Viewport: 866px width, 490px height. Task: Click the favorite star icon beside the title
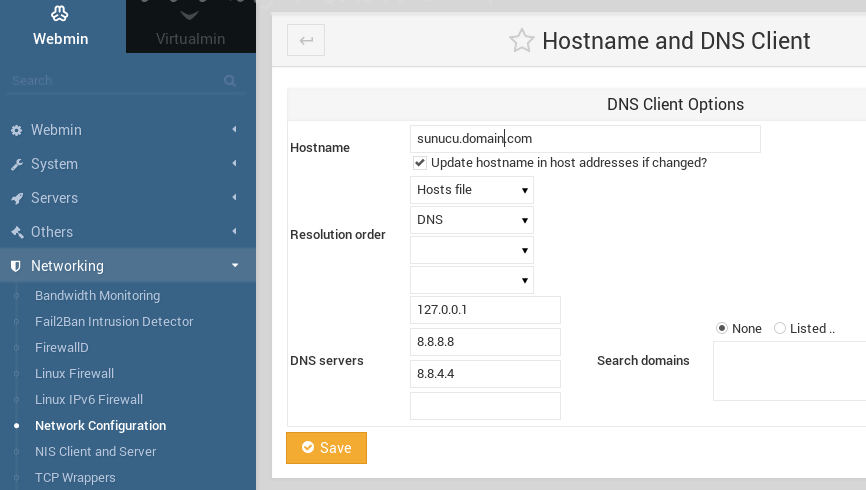click(x=521, y=41)
